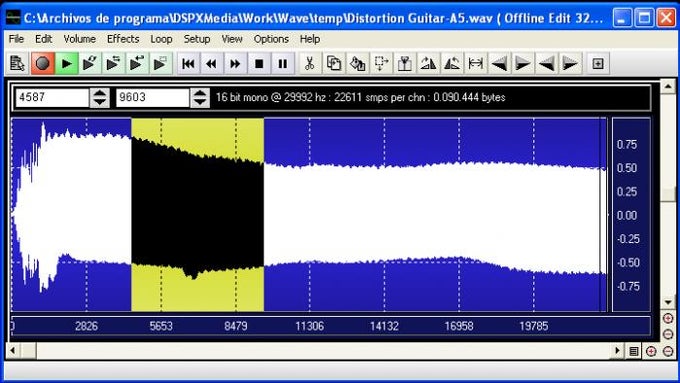This screenshot has width=680, height=383.
Task: Zoom in horizontally with bottom-right plus icon
Action: click(651, 351)
